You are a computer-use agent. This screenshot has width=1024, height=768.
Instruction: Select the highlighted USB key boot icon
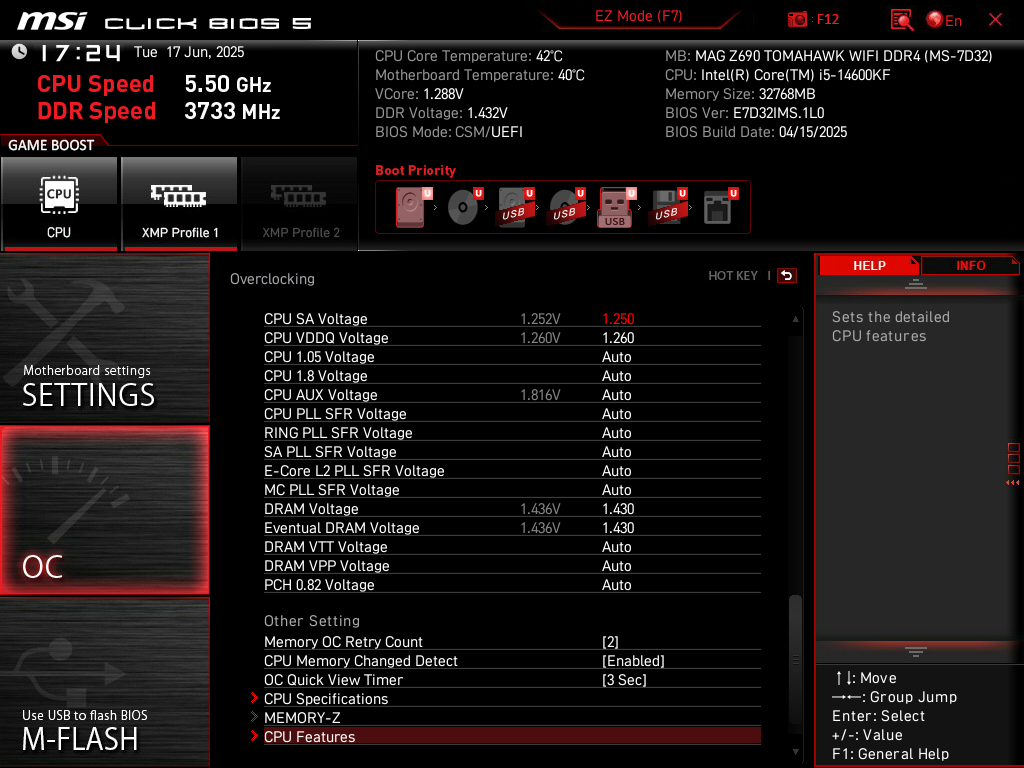(x=616, y=207)
